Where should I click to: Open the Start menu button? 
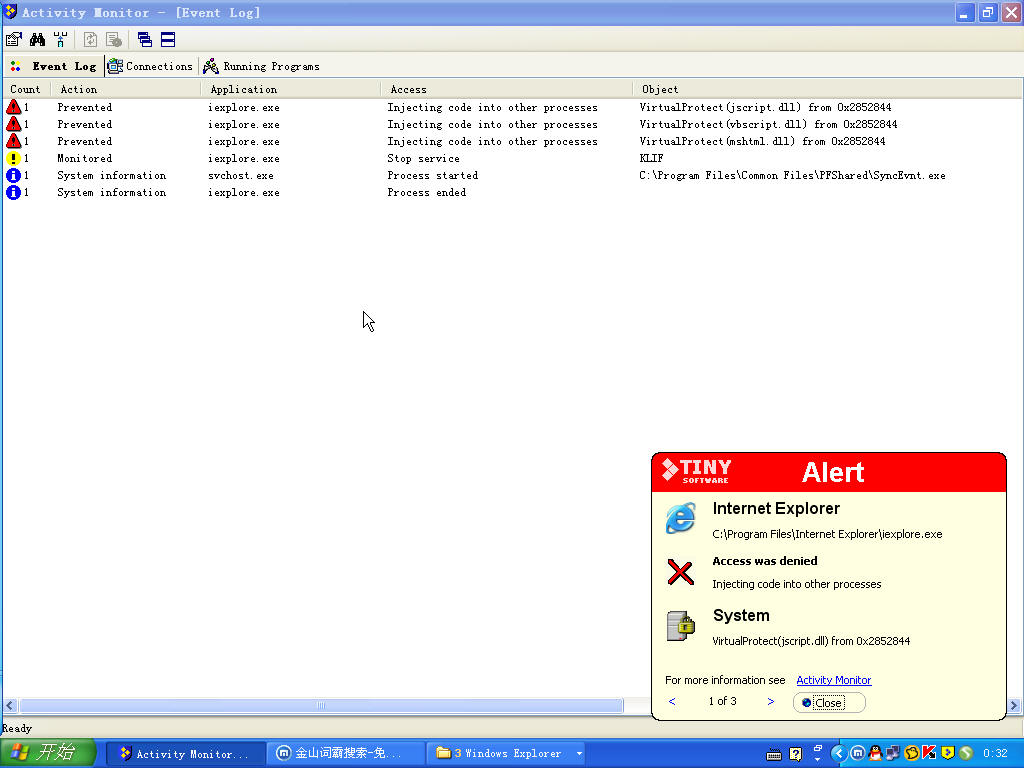tap(47, 753)
